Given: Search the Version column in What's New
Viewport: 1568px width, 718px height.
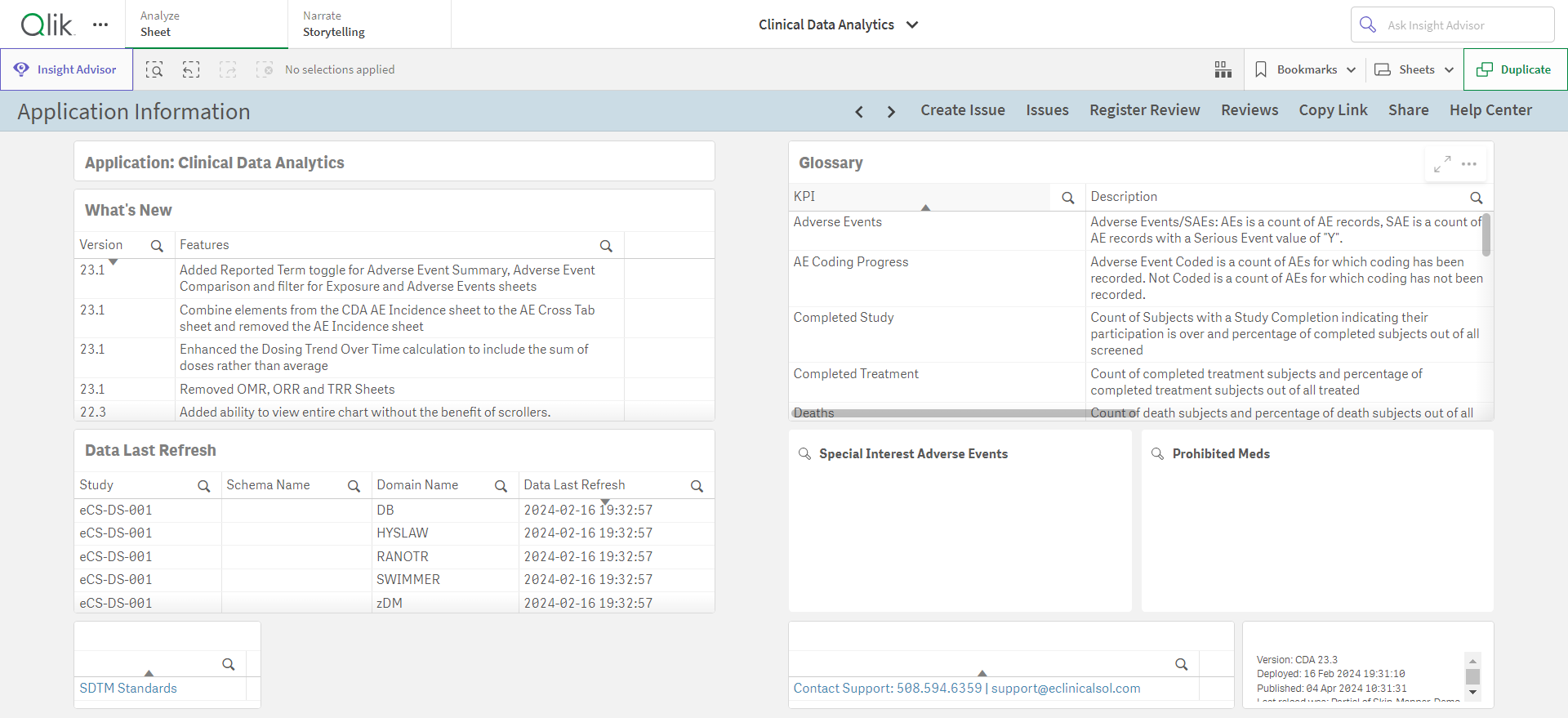Looking at the screenshot, I should pyautogui.click(x=157, y=246).
